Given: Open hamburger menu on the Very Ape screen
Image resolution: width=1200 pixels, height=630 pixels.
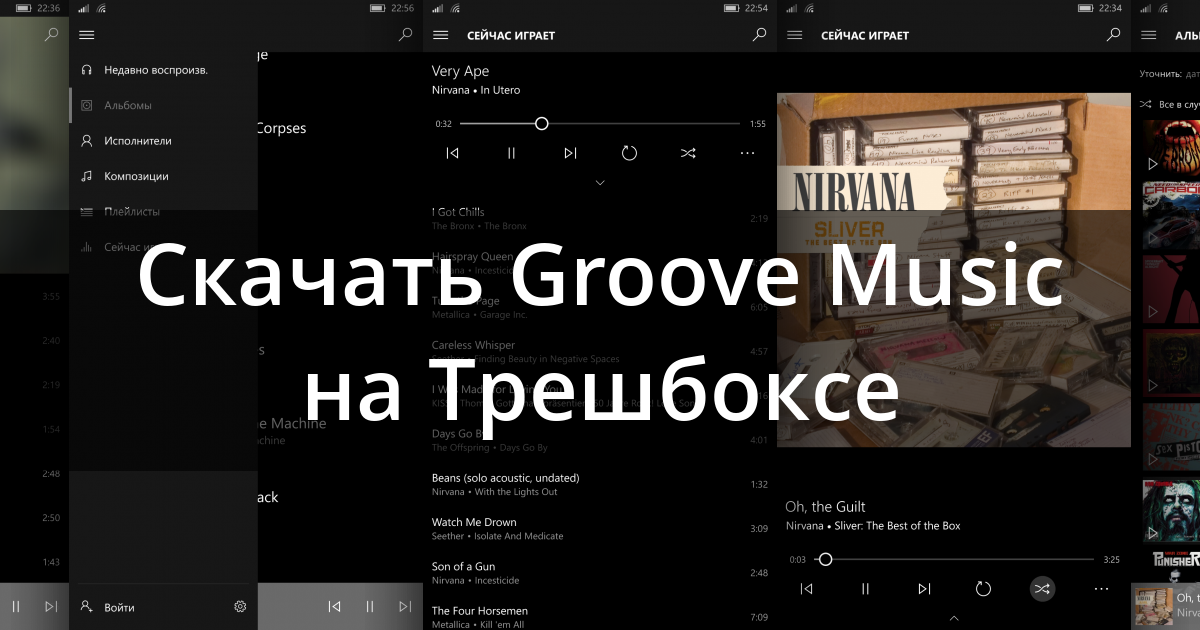Looking at the screenshot, I should click(x=440, y=35).
